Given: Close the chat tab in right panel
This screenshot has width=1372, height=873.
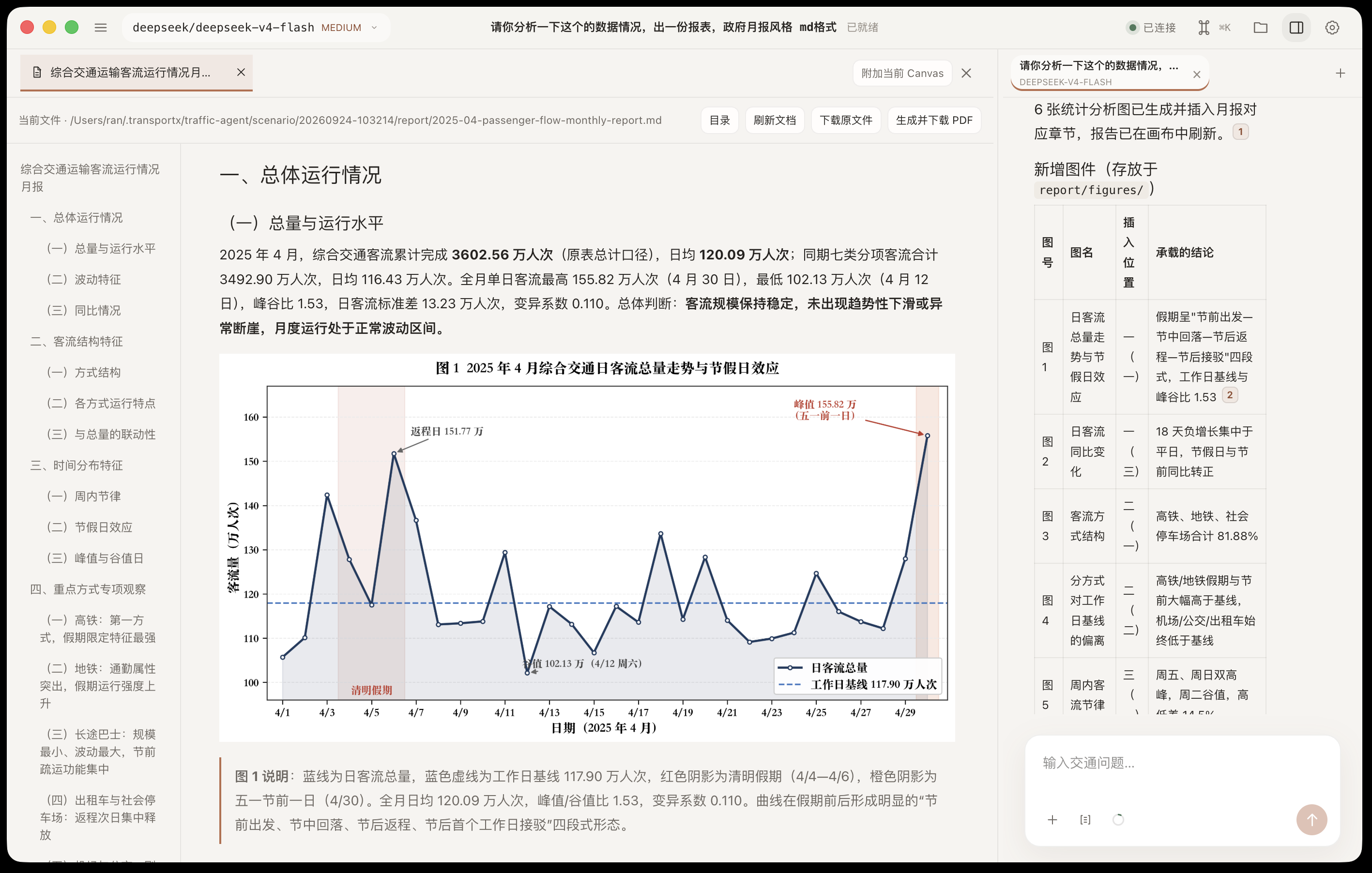Looking at the screenshot, I should coord(1197,75).
